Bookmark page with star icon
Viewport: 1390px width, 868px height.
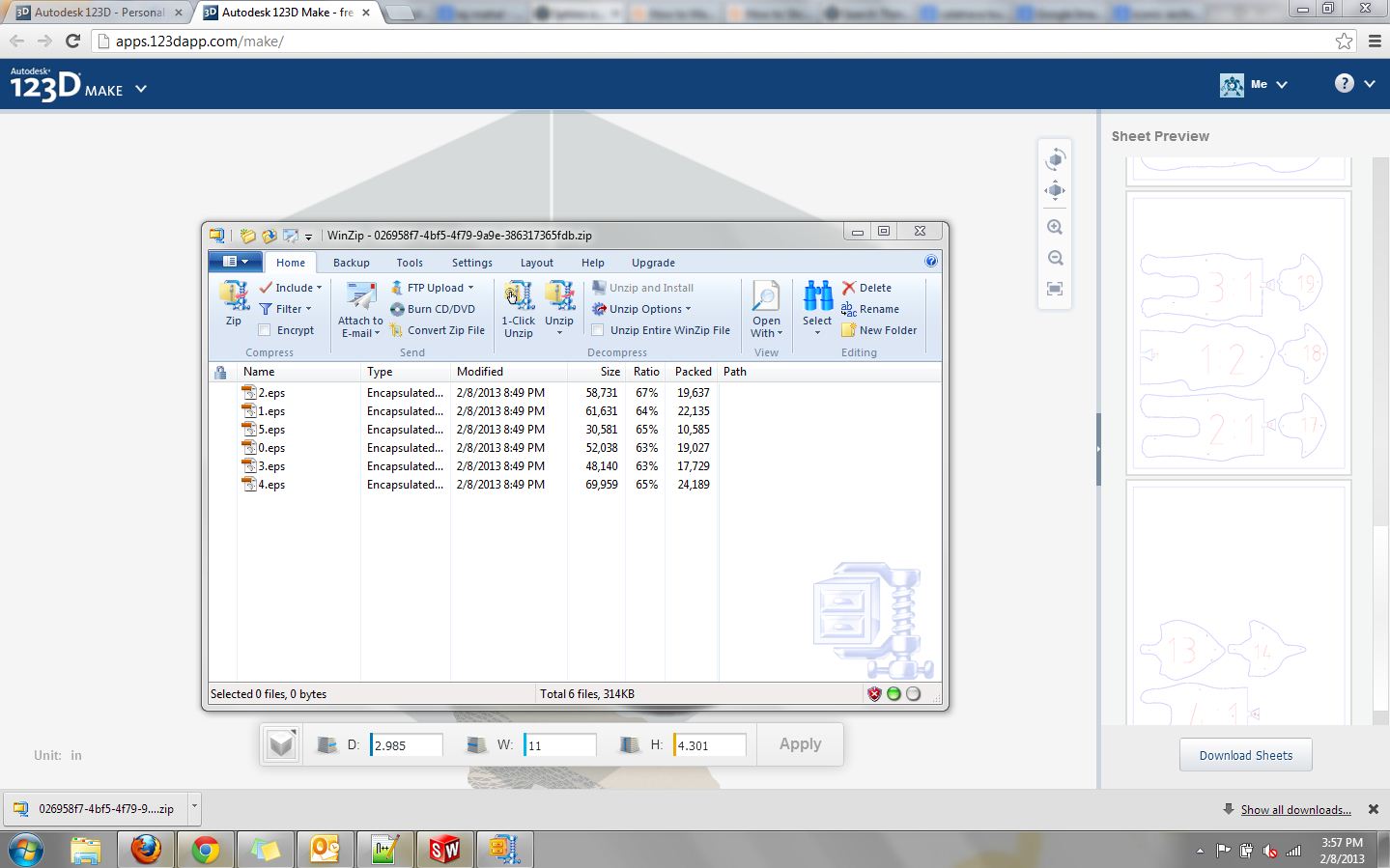1344,41
